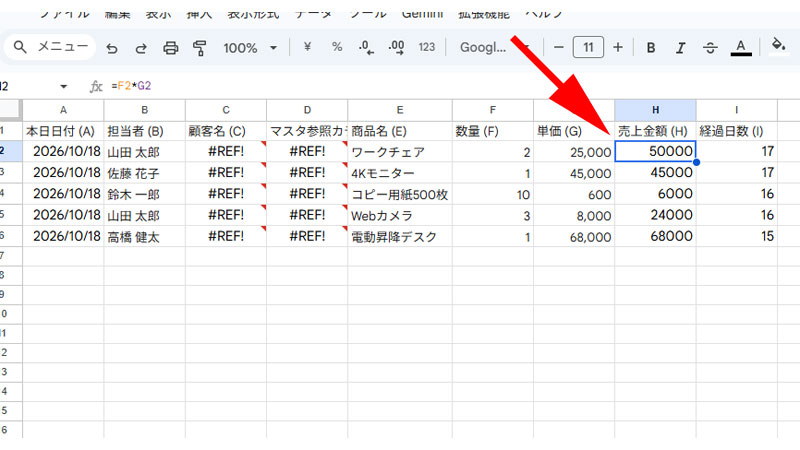Select the cell with value 25,000

pos(574,152)
